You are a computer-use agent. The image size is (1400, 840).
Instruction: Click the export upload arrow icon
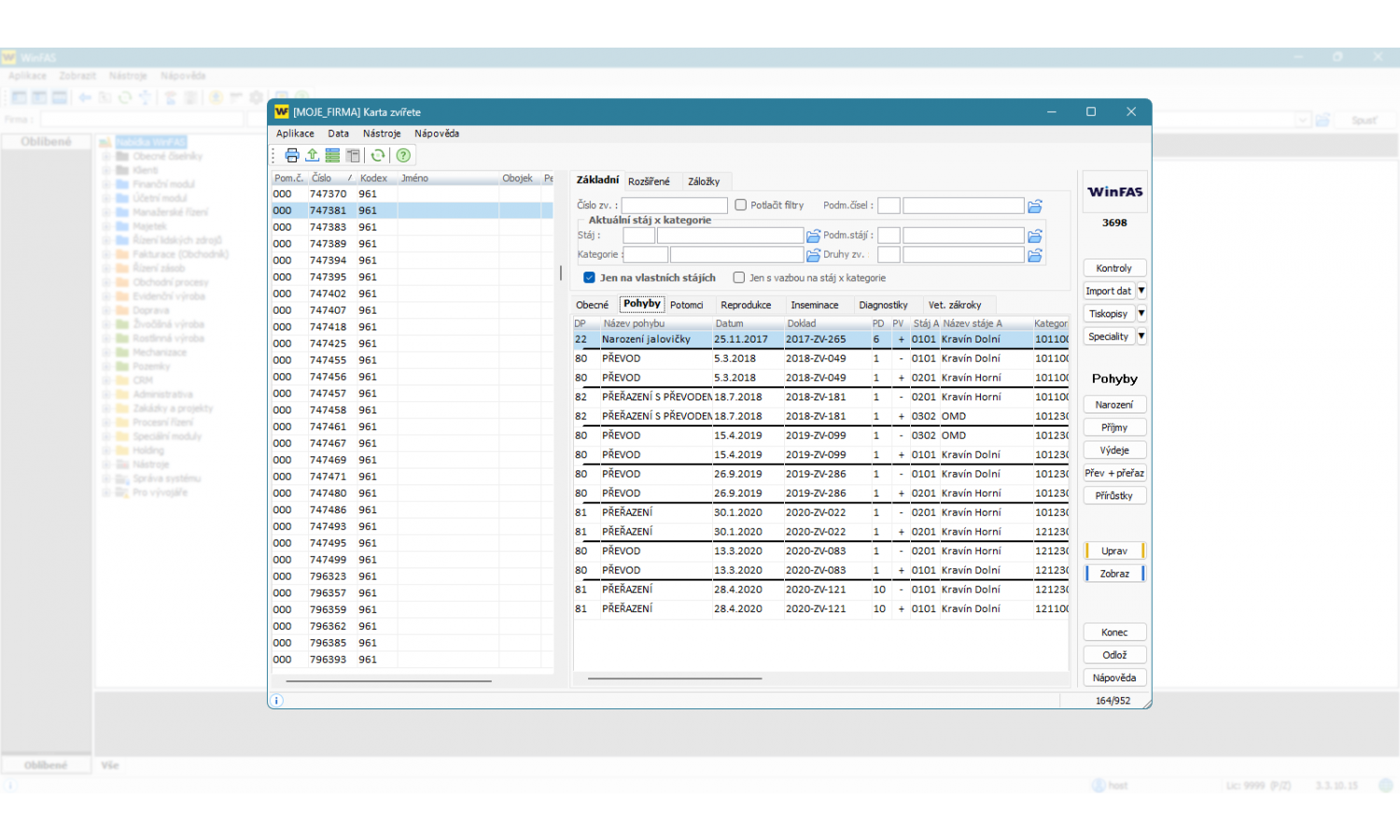point(313,156)
